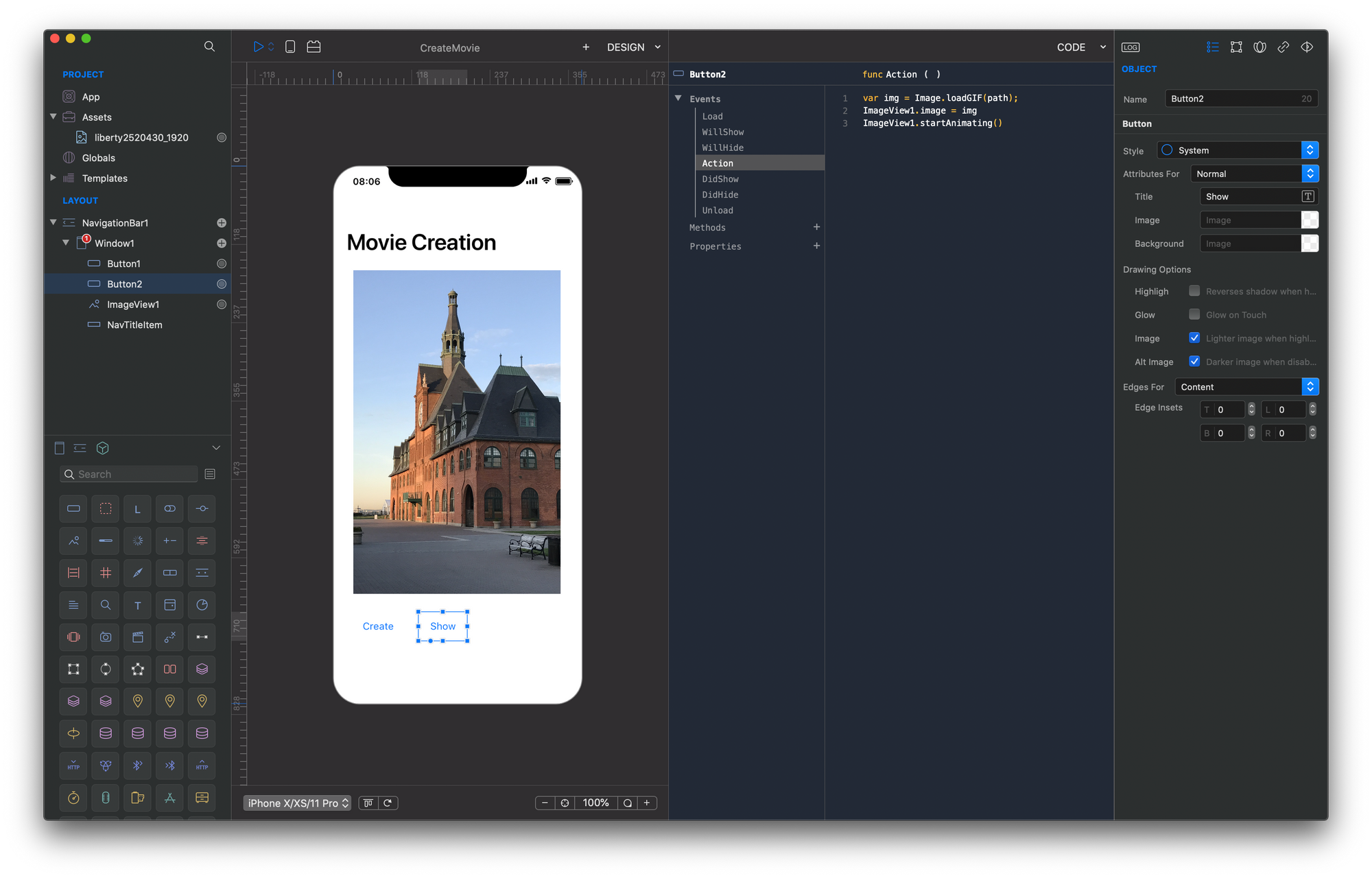Expand the Assets tree item
The width and height of the screenshot is (1372, 878).
(54, 117)
